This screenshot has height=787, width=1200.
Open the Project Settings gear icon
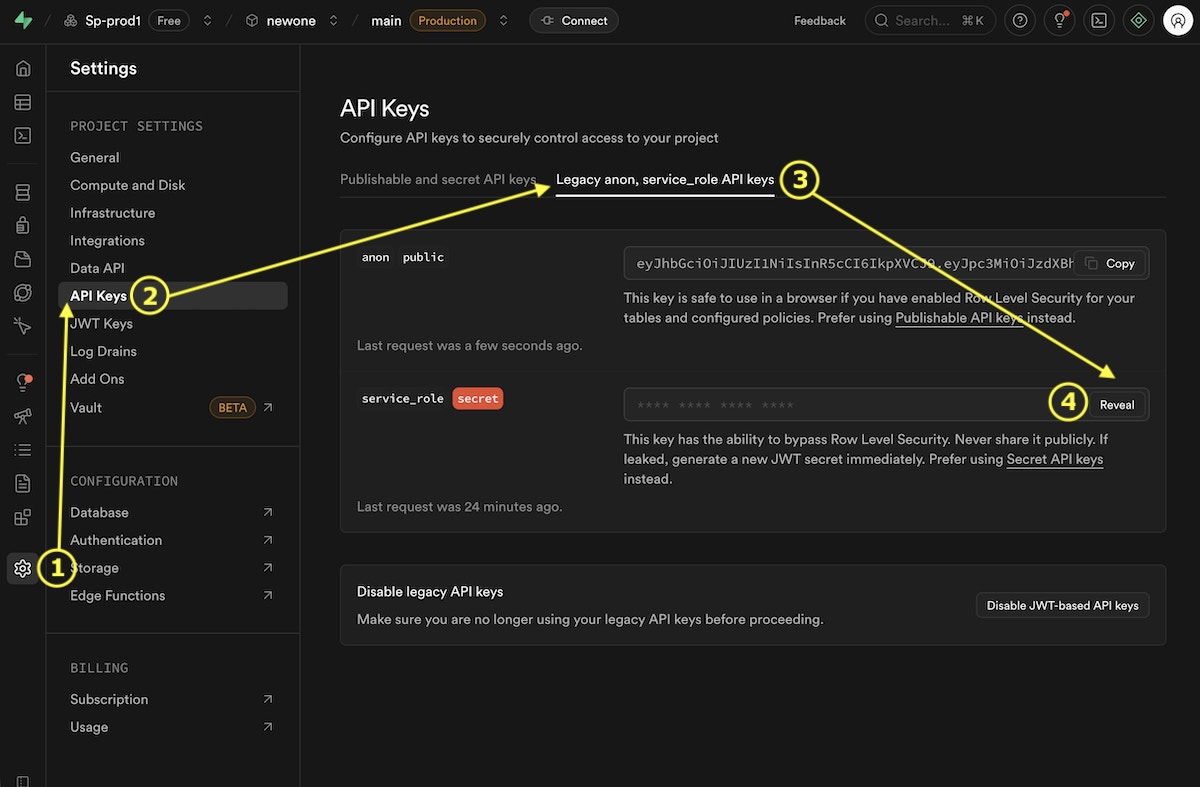tap(23, 568)
